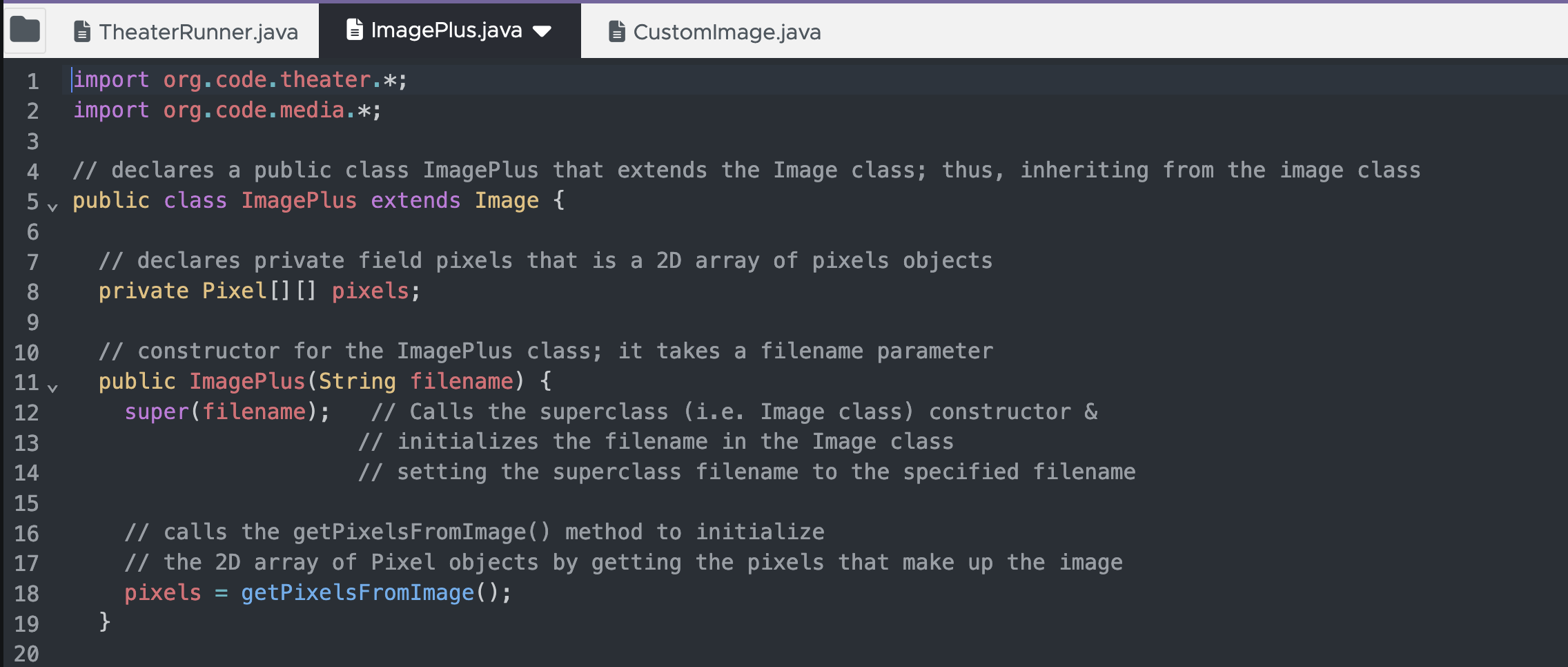This screenshot has height=667, width=1568.
Task: Open the ImagePlus.java tab dropdown arrow
Action: coord(542,31)
